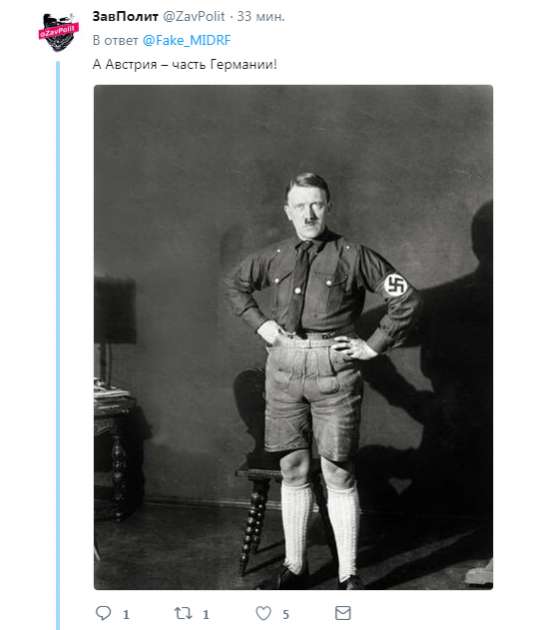Click retweet count beside the retweet arrows
This screenshot has width=557, height=630.
coord(206,614)
